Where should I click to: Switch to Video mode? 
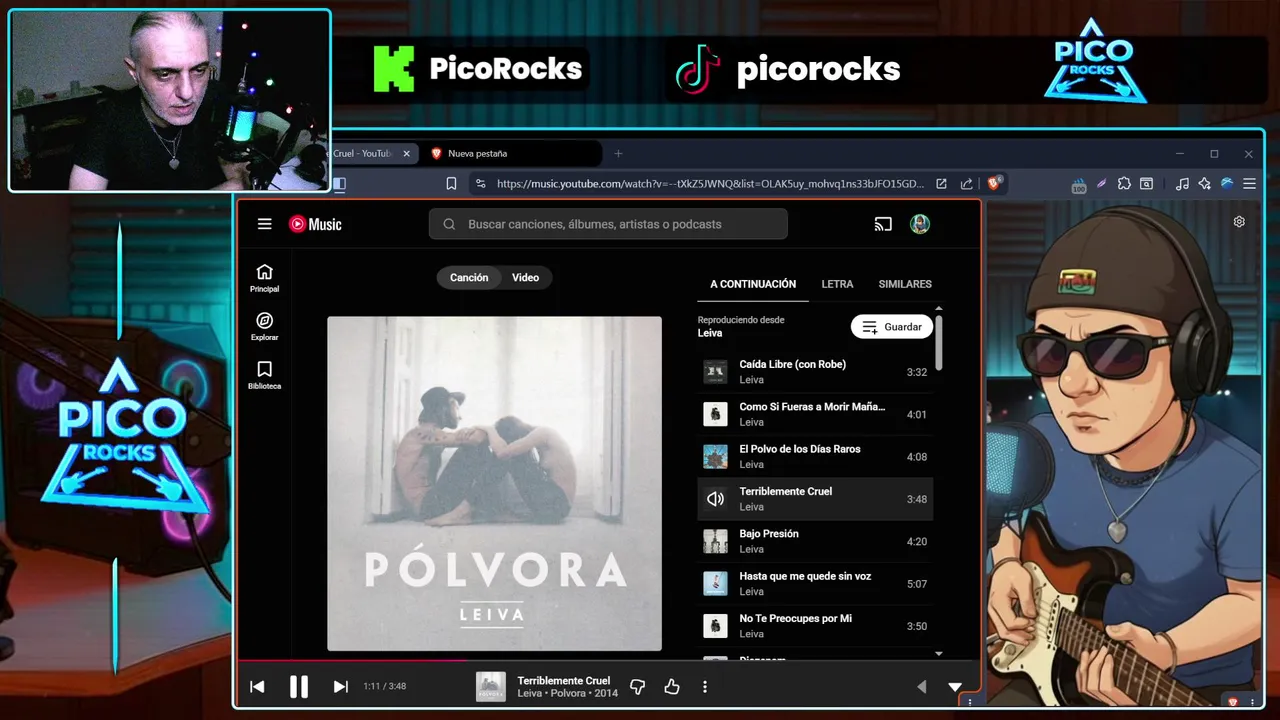pyautogui.click(x=526, y=277)
